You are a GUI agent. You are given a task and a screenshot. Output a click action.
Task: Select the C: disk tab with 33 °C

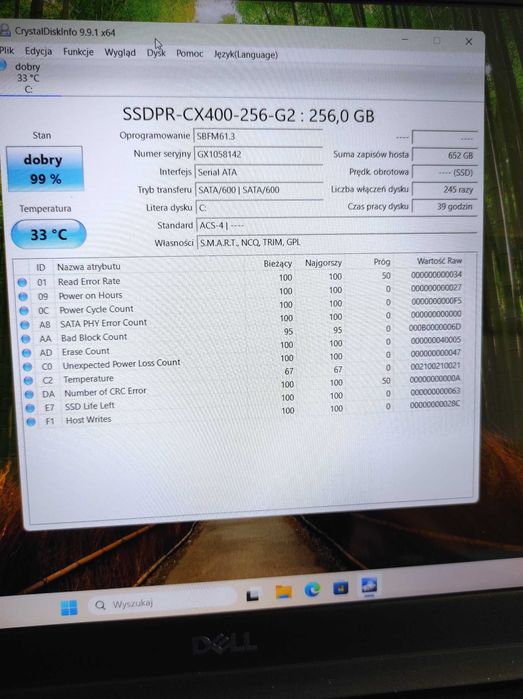(27, 78)
